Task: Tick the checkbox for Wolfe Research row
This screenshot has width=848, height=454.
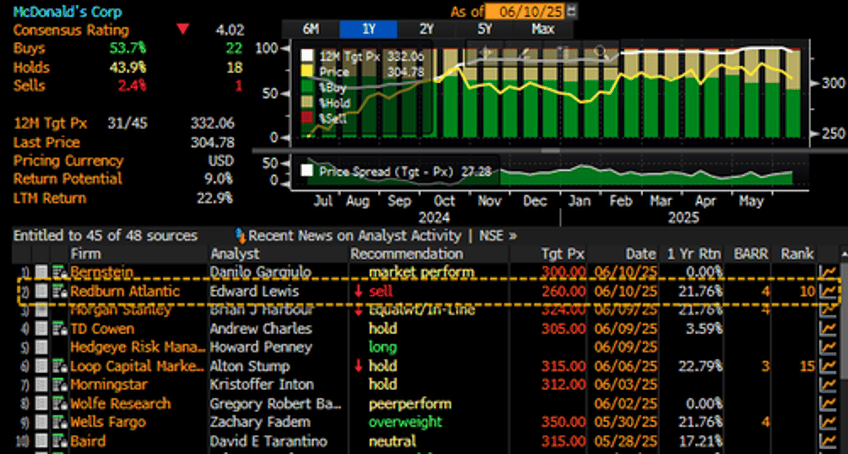Action: point(42,404)
